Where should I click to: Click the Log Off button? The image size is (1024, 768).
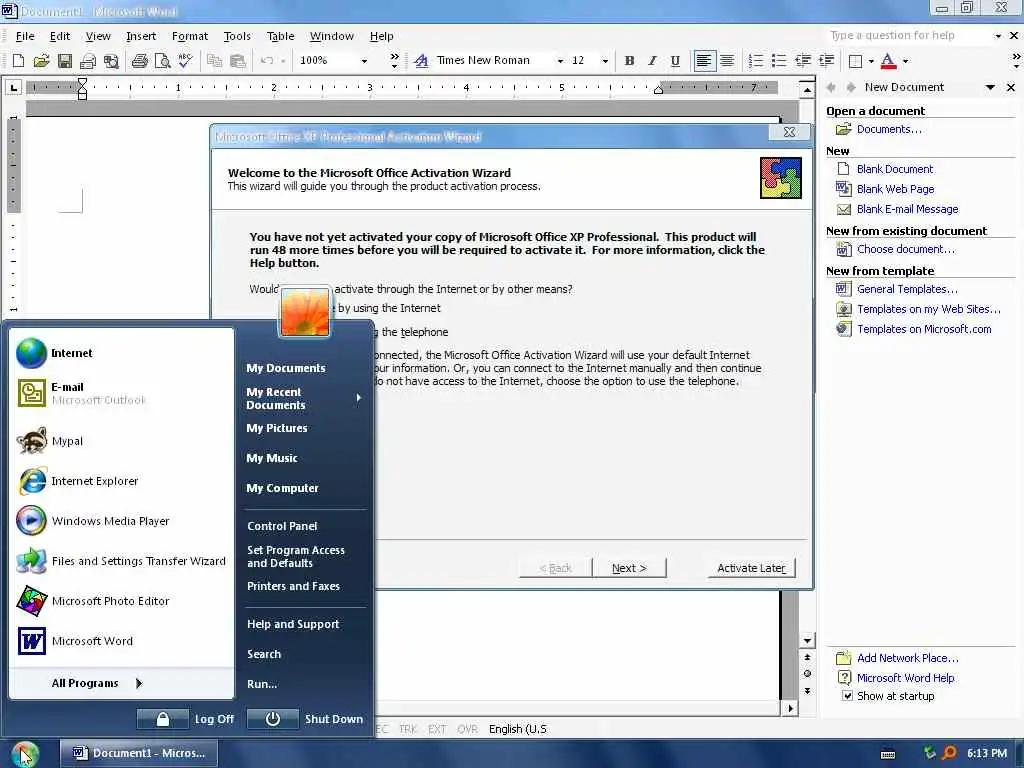click(x=186, y=719)
